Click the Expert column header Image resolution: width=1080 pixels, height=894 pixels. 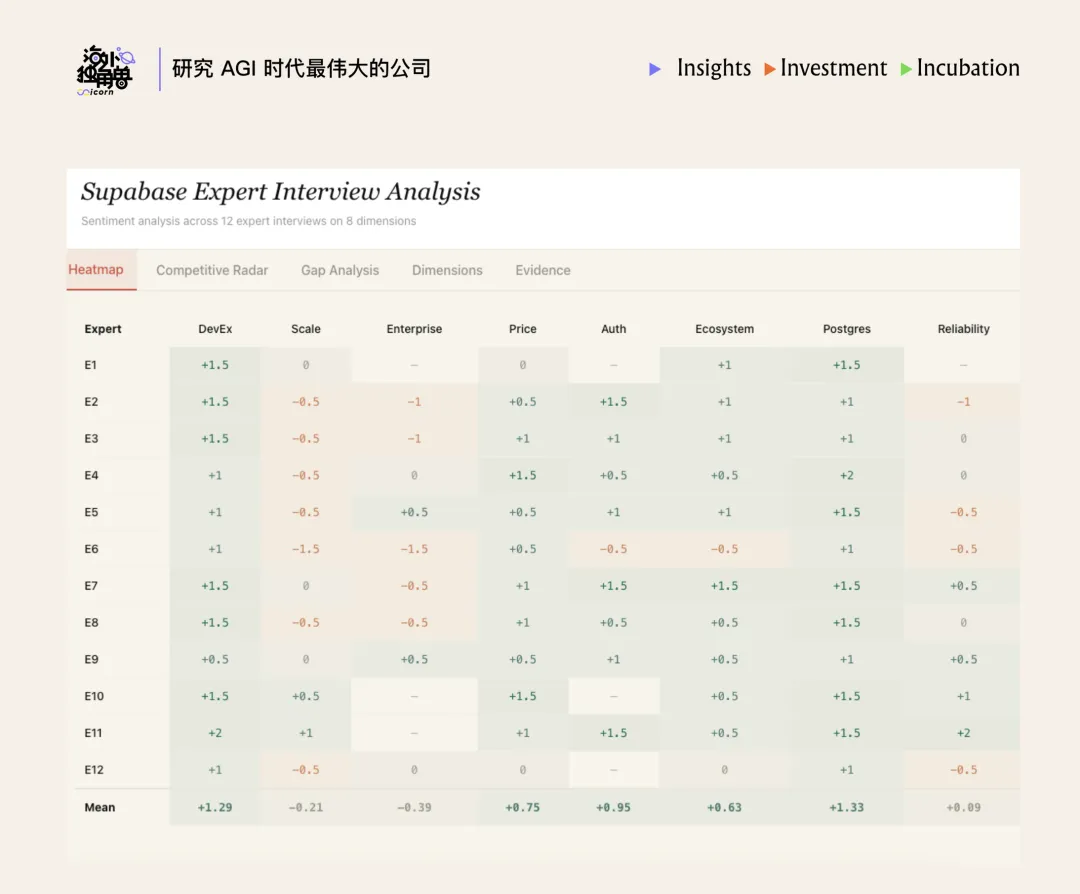(x=103, y=329)
